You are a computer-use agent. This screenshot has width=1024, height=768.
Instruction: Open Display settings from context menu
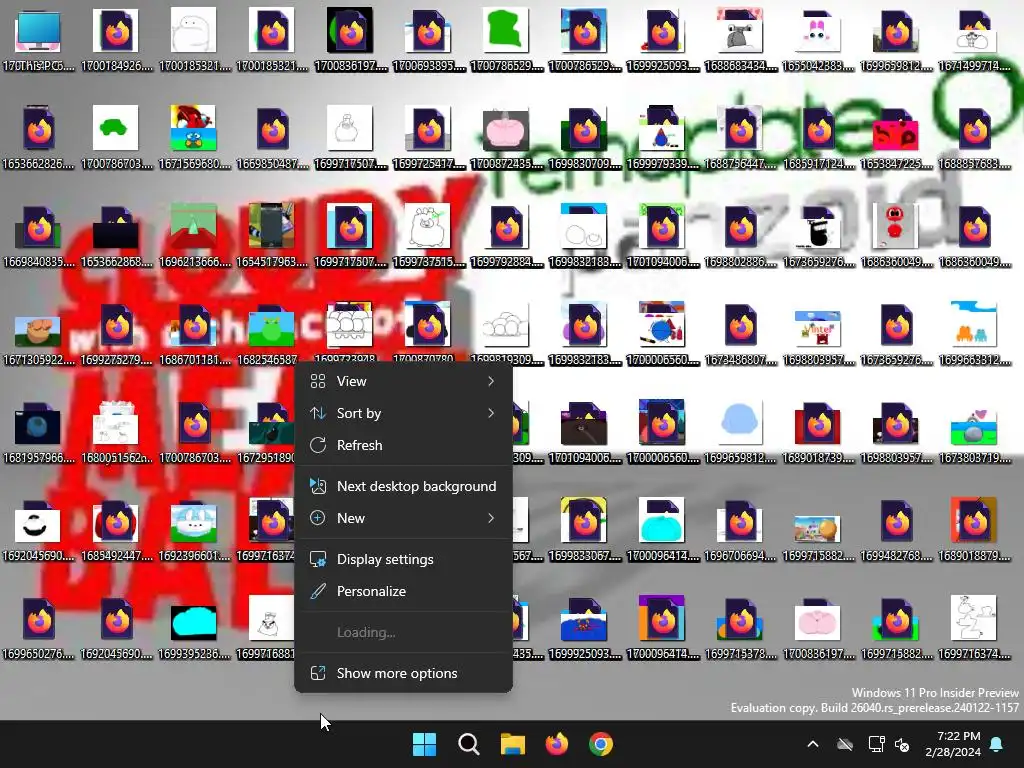click(403, 560)
